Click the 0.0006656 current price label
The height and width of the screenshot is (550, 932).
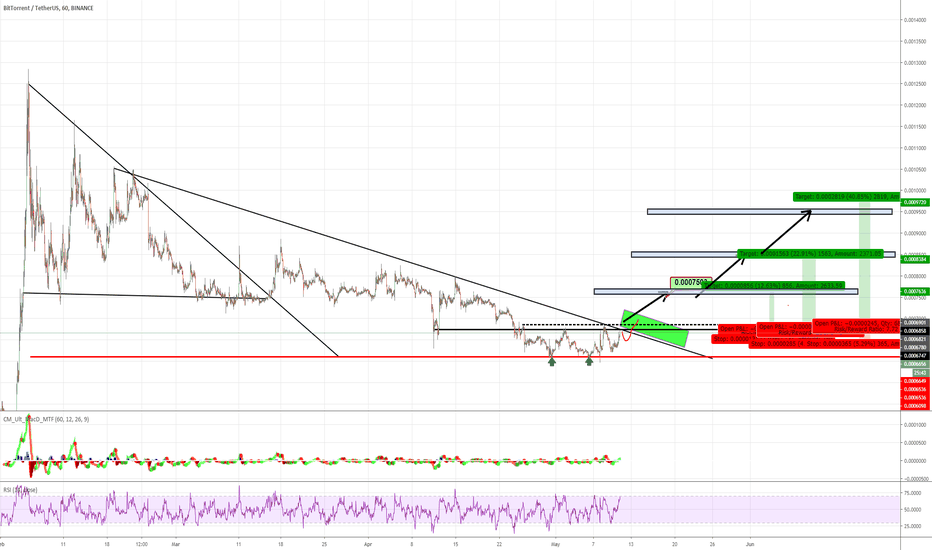[x=915, y=364]
